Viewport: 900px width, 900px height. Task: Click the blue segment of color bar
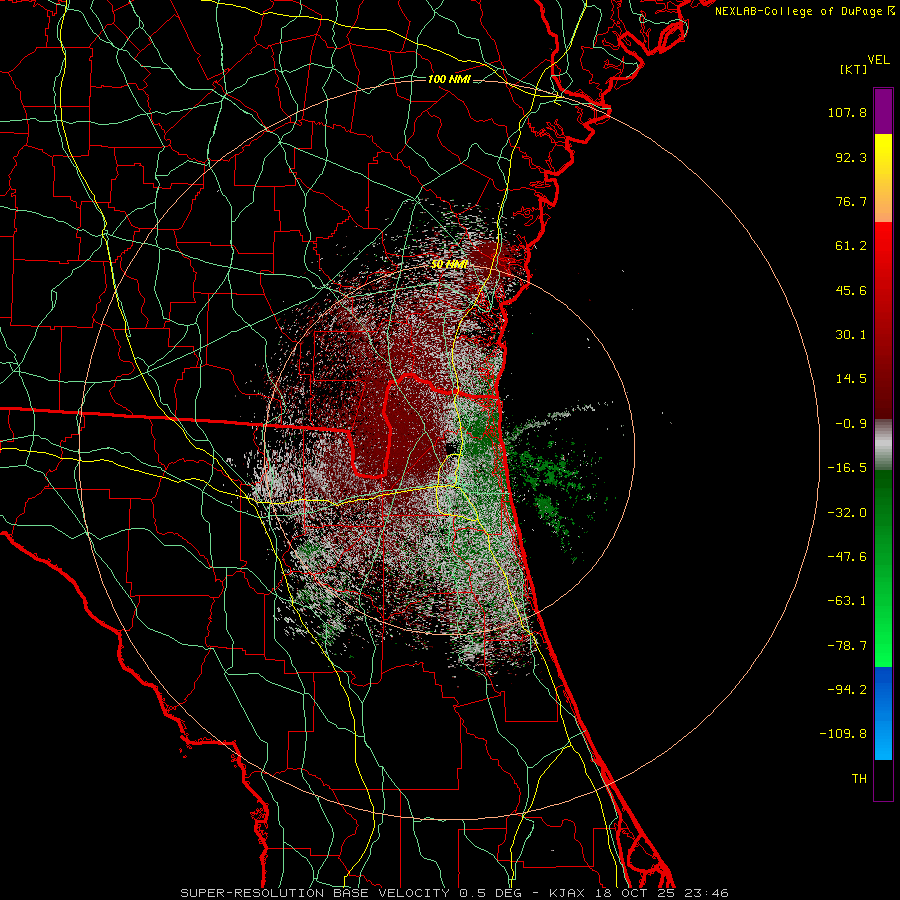tap(883, 713)
